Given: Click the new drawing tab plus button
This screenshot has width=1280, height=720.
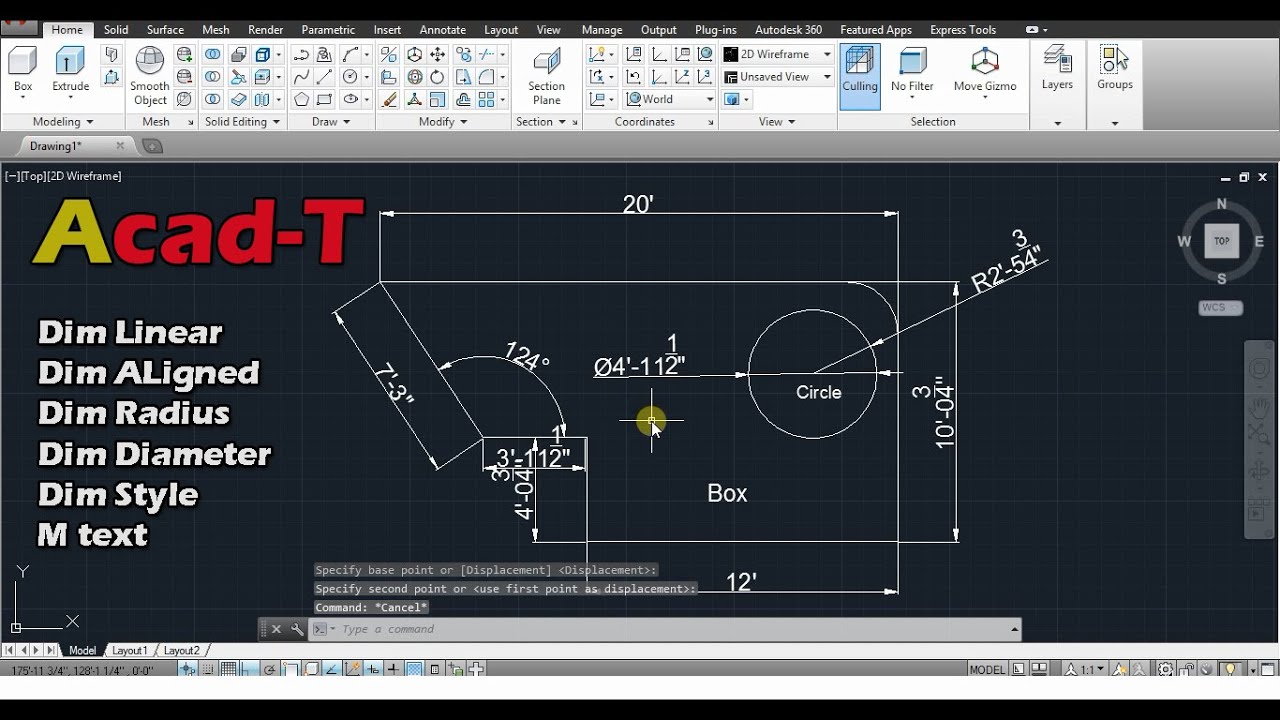Looking at the screenshot, I should click(152, 146).
